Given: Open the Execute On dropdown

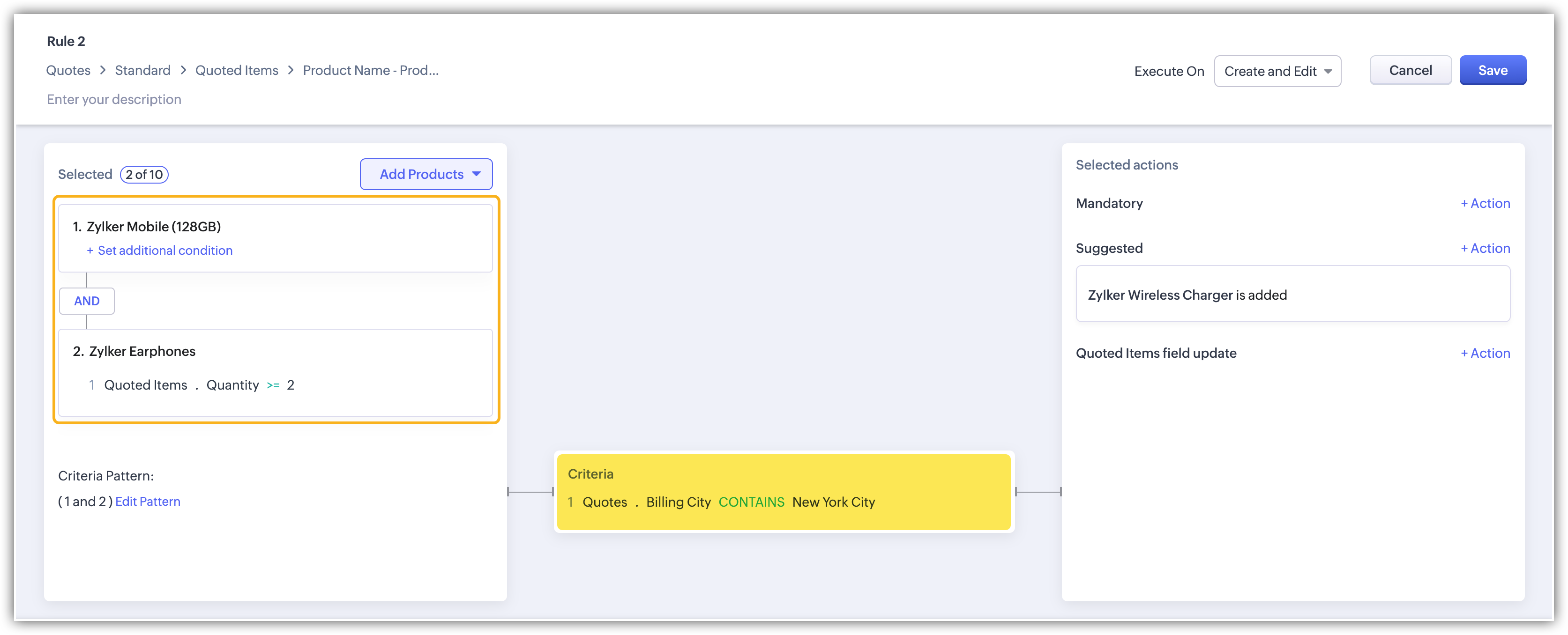Looking at the screenshot, I should pyautogui.click(x=1277, y=71).
